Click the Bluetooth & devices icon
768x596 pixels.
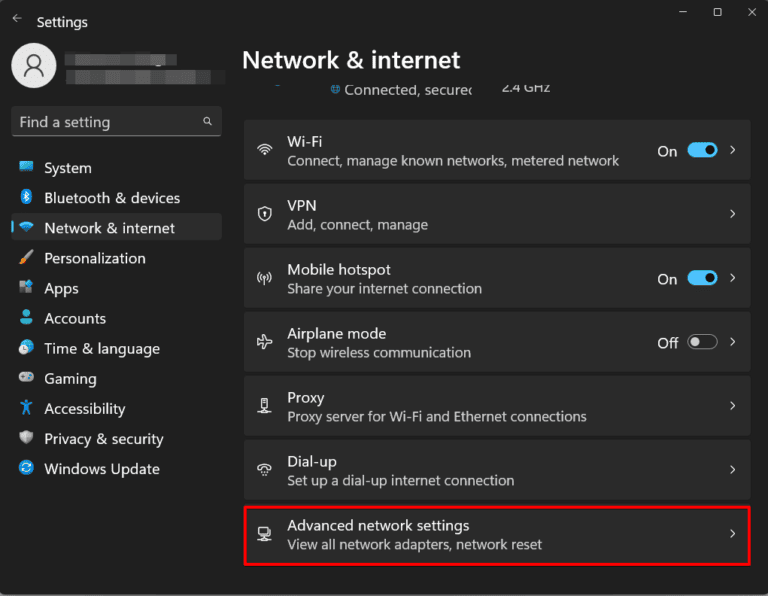pos(26,198)
